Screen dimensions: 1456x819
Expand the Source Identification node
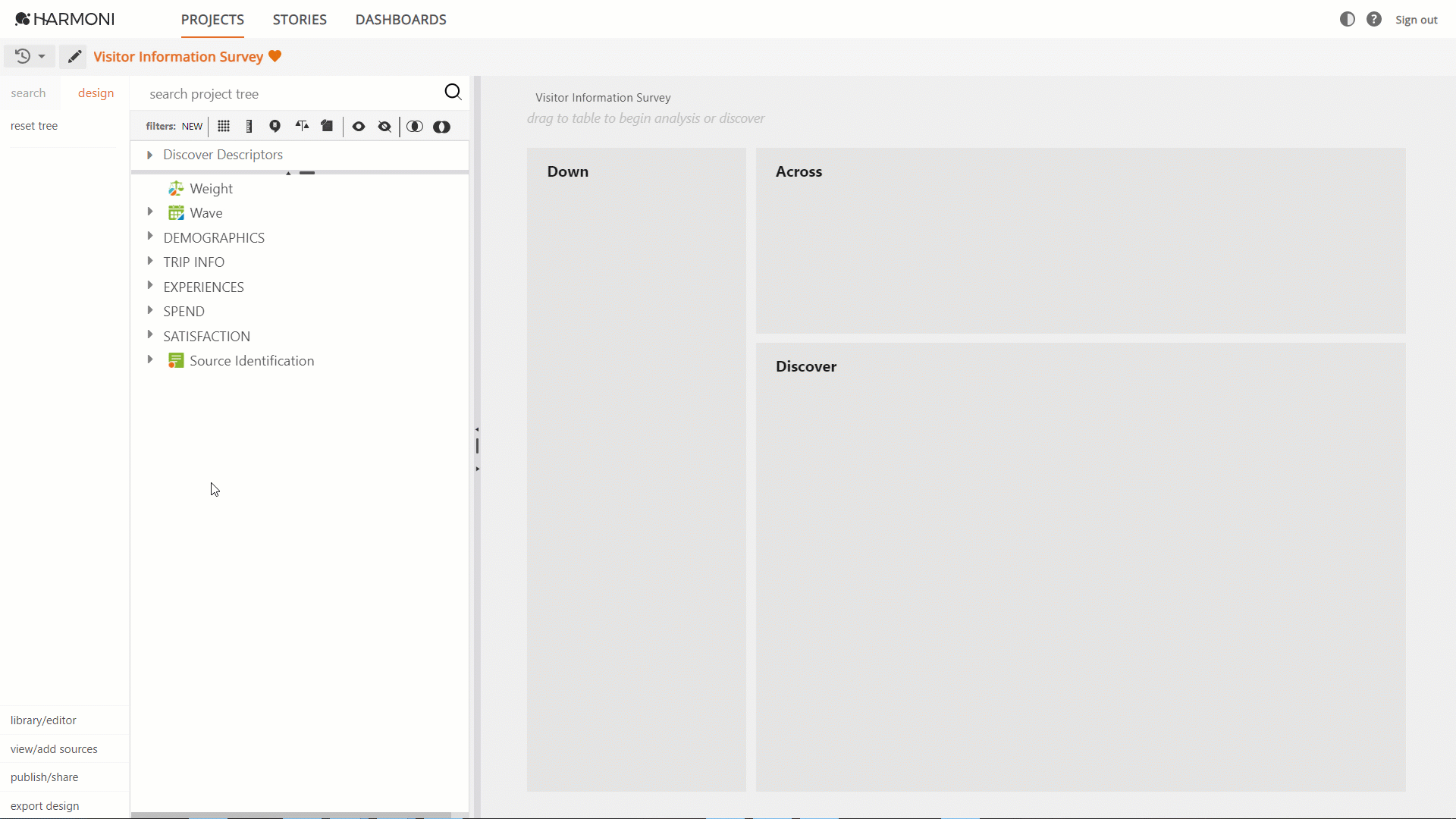pyautogui.click(x=149, y=359)
